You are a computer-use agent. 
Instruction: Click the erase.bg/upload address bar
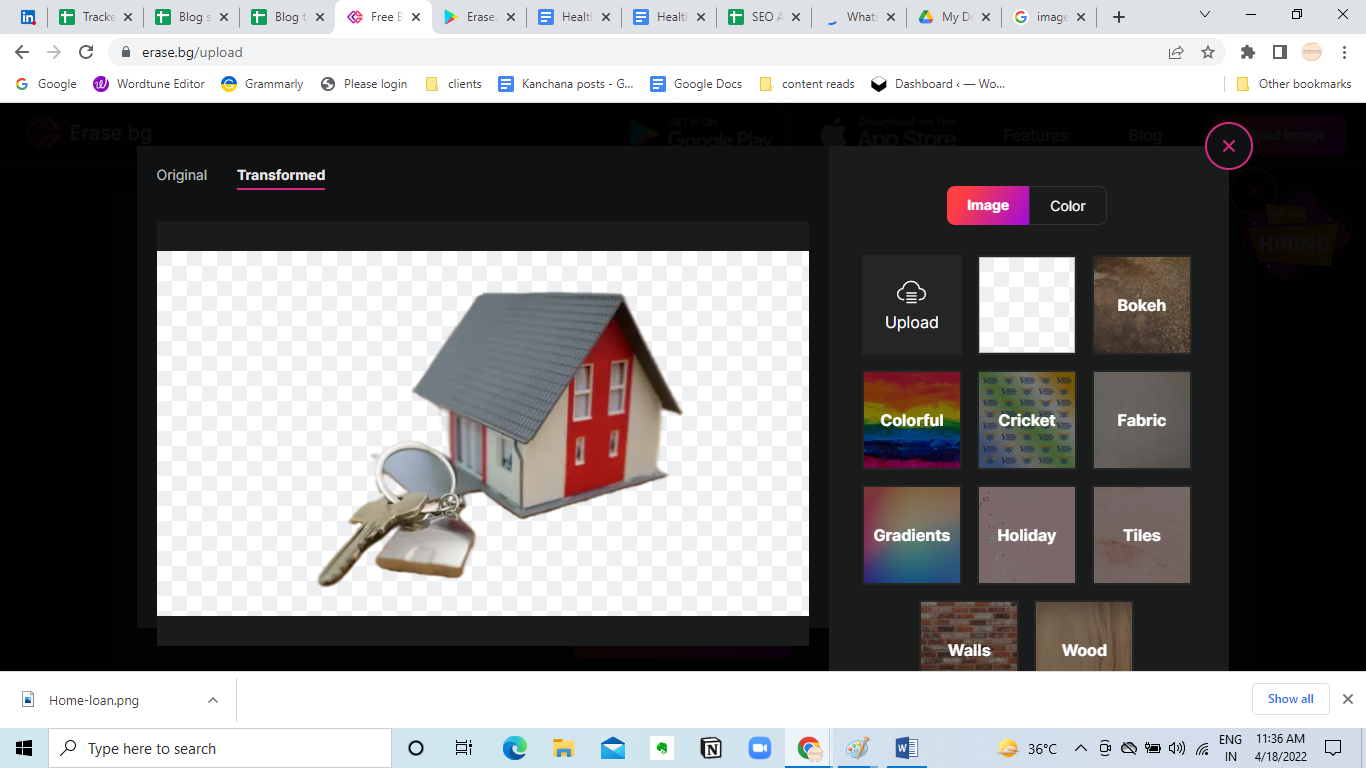coord(640,52)
